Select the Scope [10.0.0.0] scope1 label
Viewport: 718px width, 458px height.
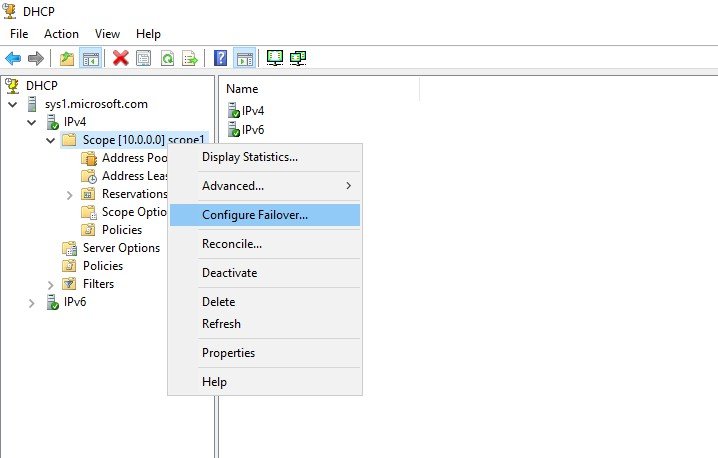143,140
